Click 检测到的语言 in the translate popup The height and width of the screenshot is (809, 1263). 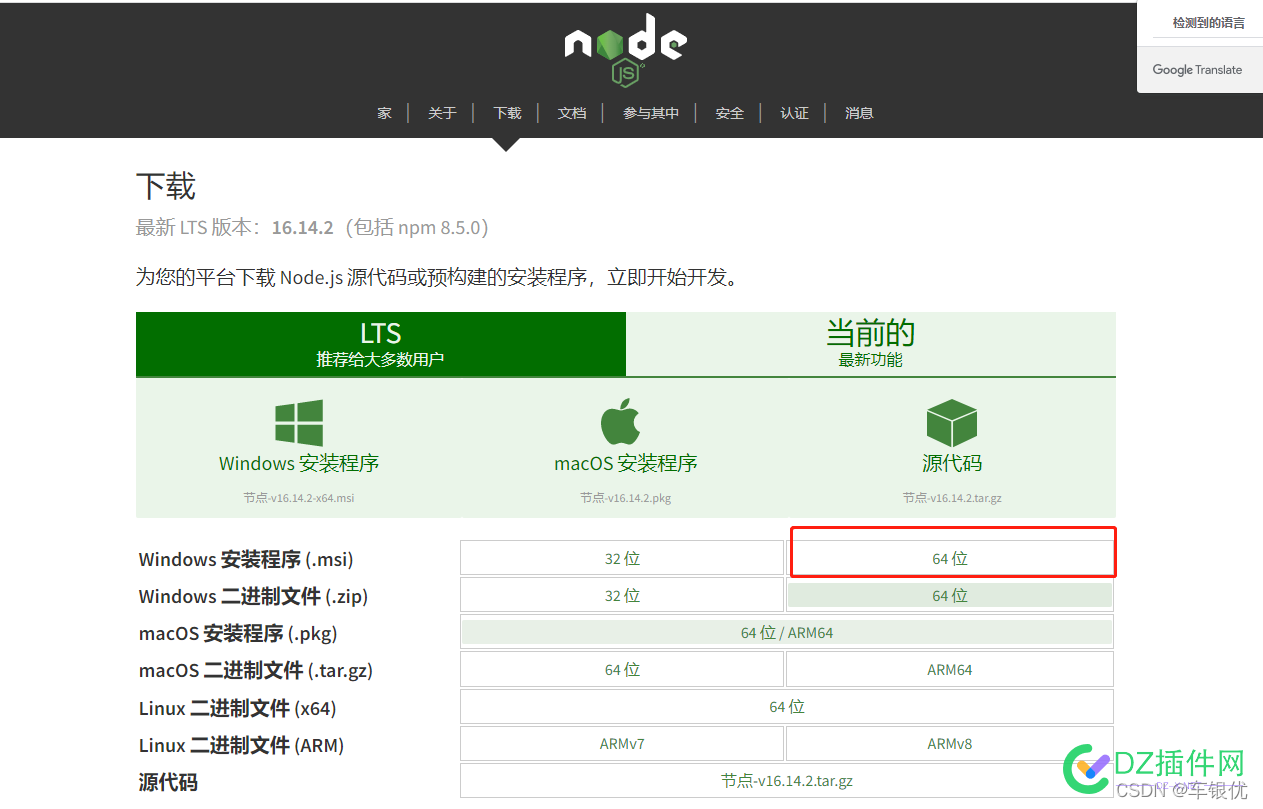point(1209,22)
